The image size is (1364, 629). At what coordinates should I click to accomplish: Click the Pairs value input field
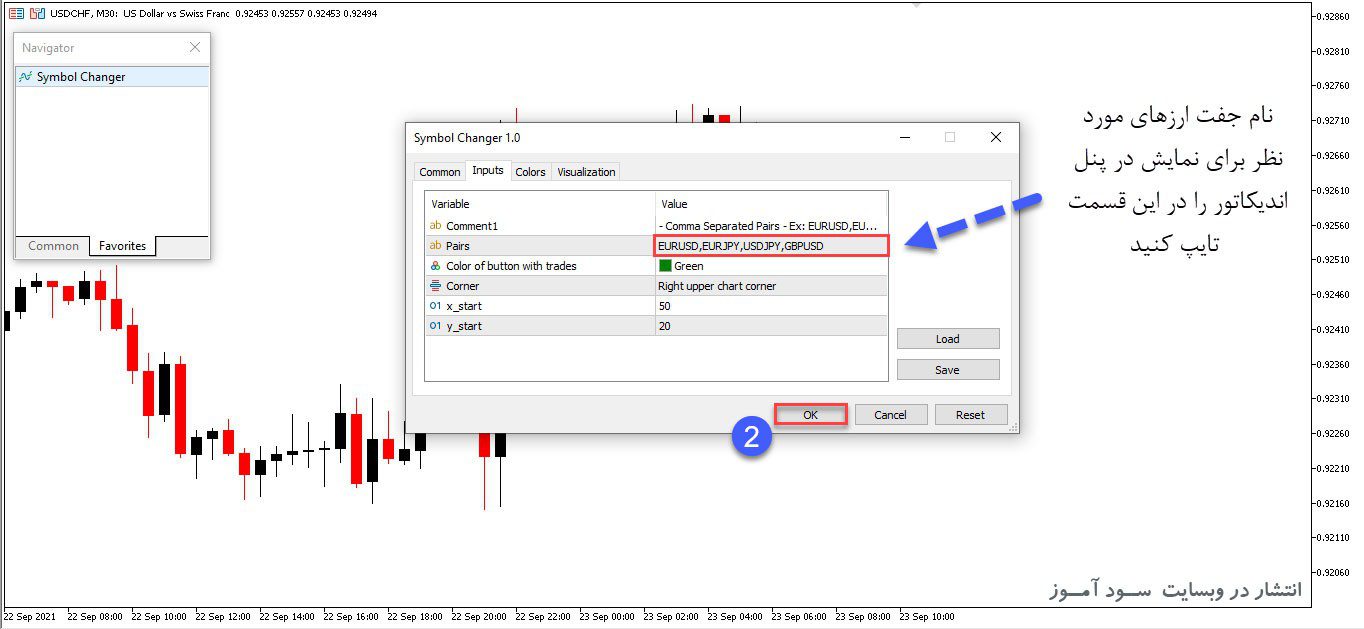770,246
